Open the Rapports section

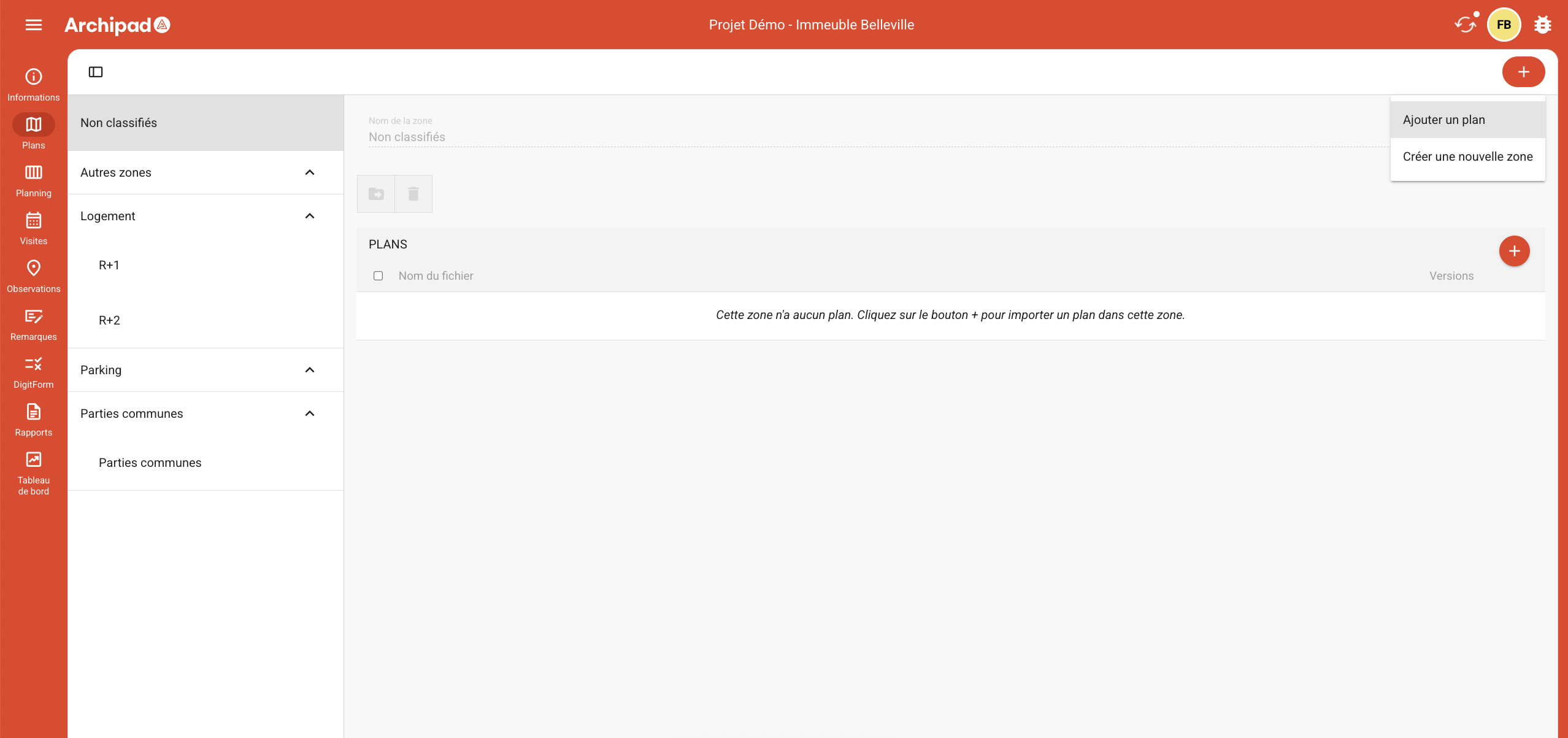tap(33, 420)
